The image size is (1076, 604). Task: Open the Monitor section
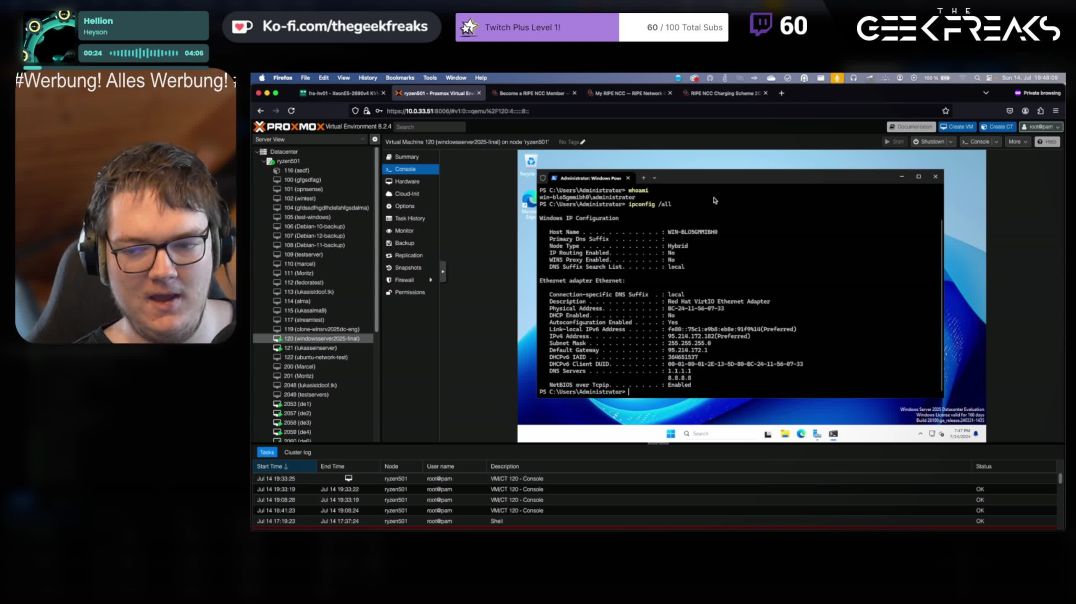pos(410,231)
